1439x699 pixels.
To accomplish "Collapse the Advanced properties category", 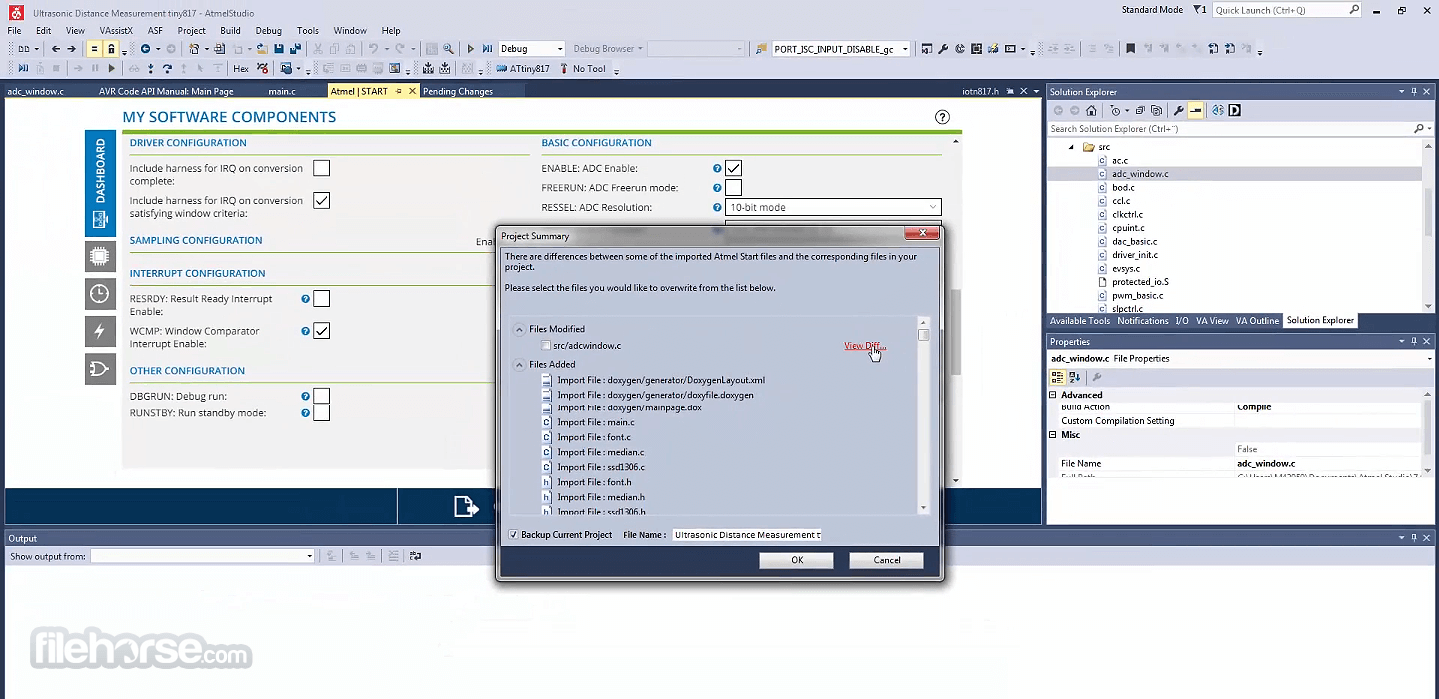I will click(x=1052, y=395).
